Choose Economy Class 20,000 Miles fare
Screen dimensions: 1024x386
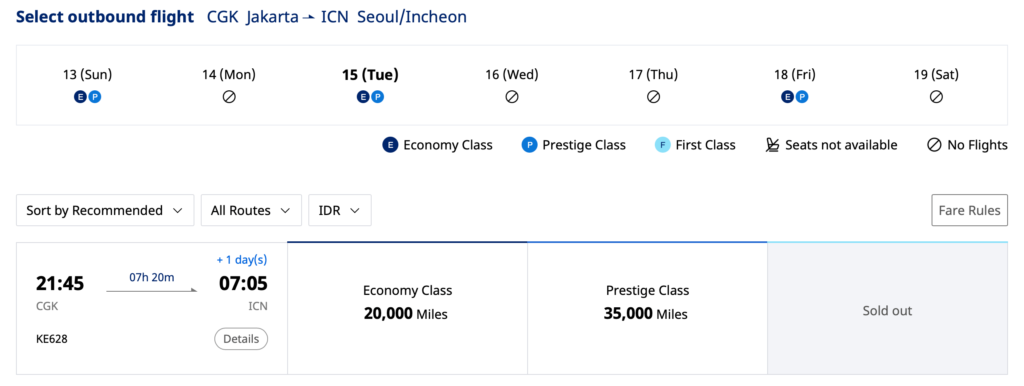pyautogui.click(x=408, y=308)
